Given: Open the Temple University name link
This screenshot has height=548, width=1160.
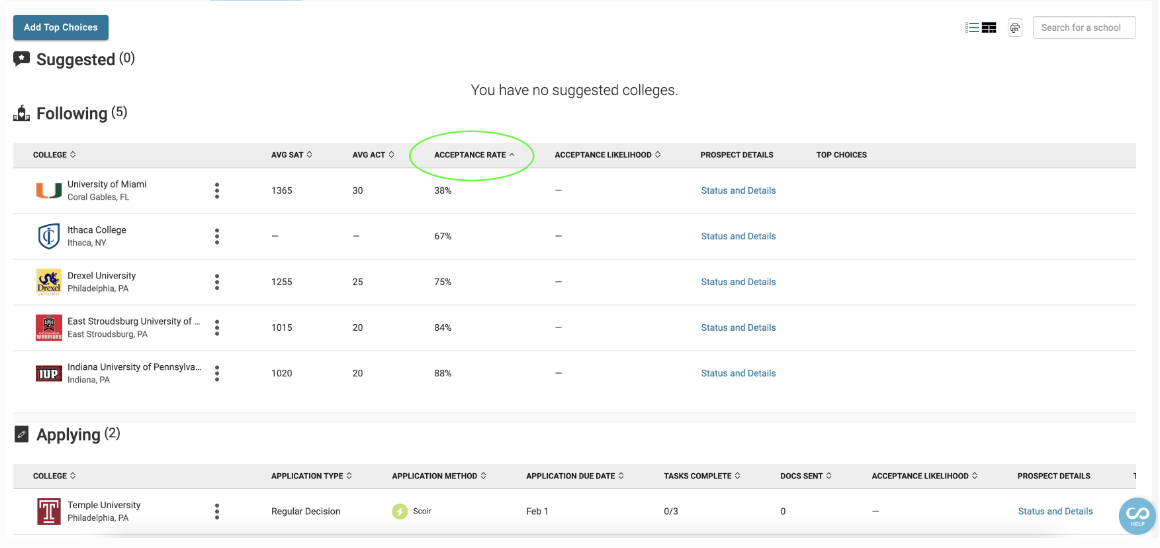Looking at the screenshot, I should click(x=104, y=505).
